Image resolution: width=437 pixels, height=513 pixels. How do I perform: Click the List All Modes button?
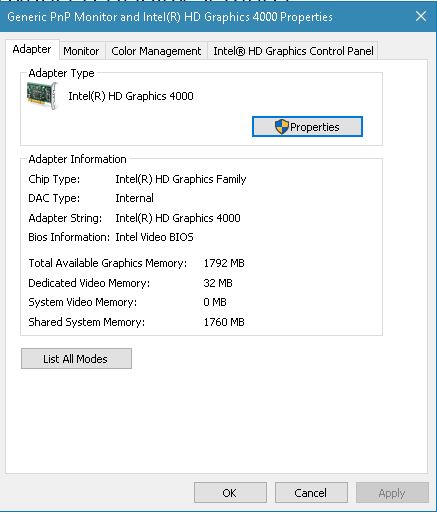coord(76,359)
